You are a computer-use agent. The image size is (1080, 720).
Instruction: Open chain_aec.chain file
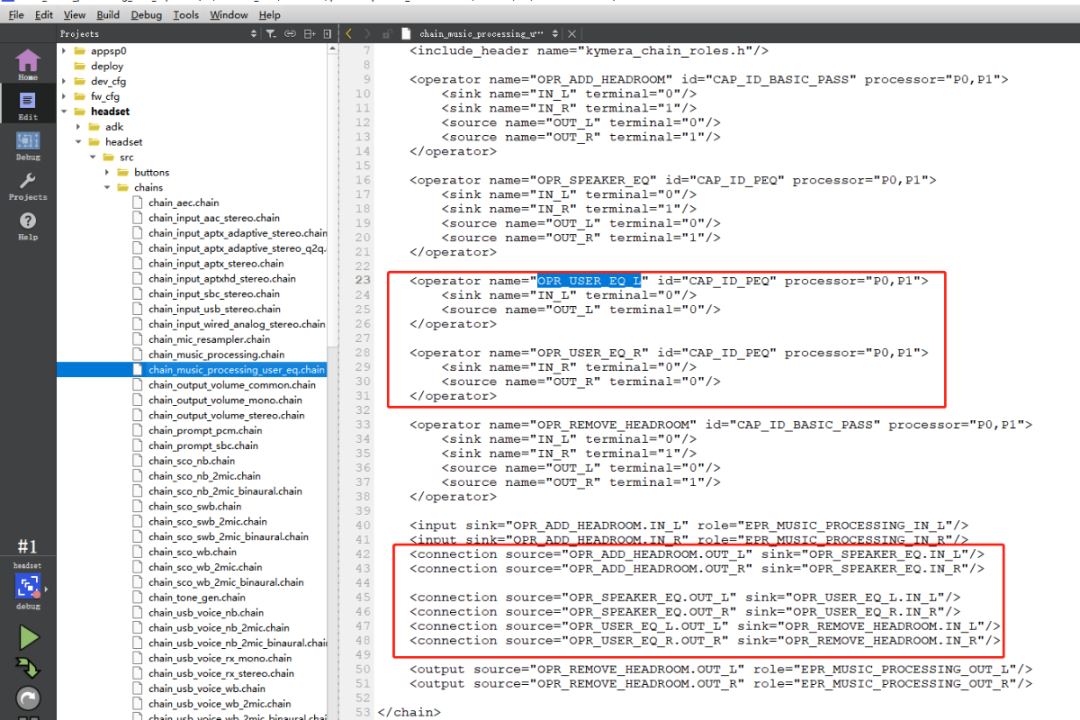183,203
